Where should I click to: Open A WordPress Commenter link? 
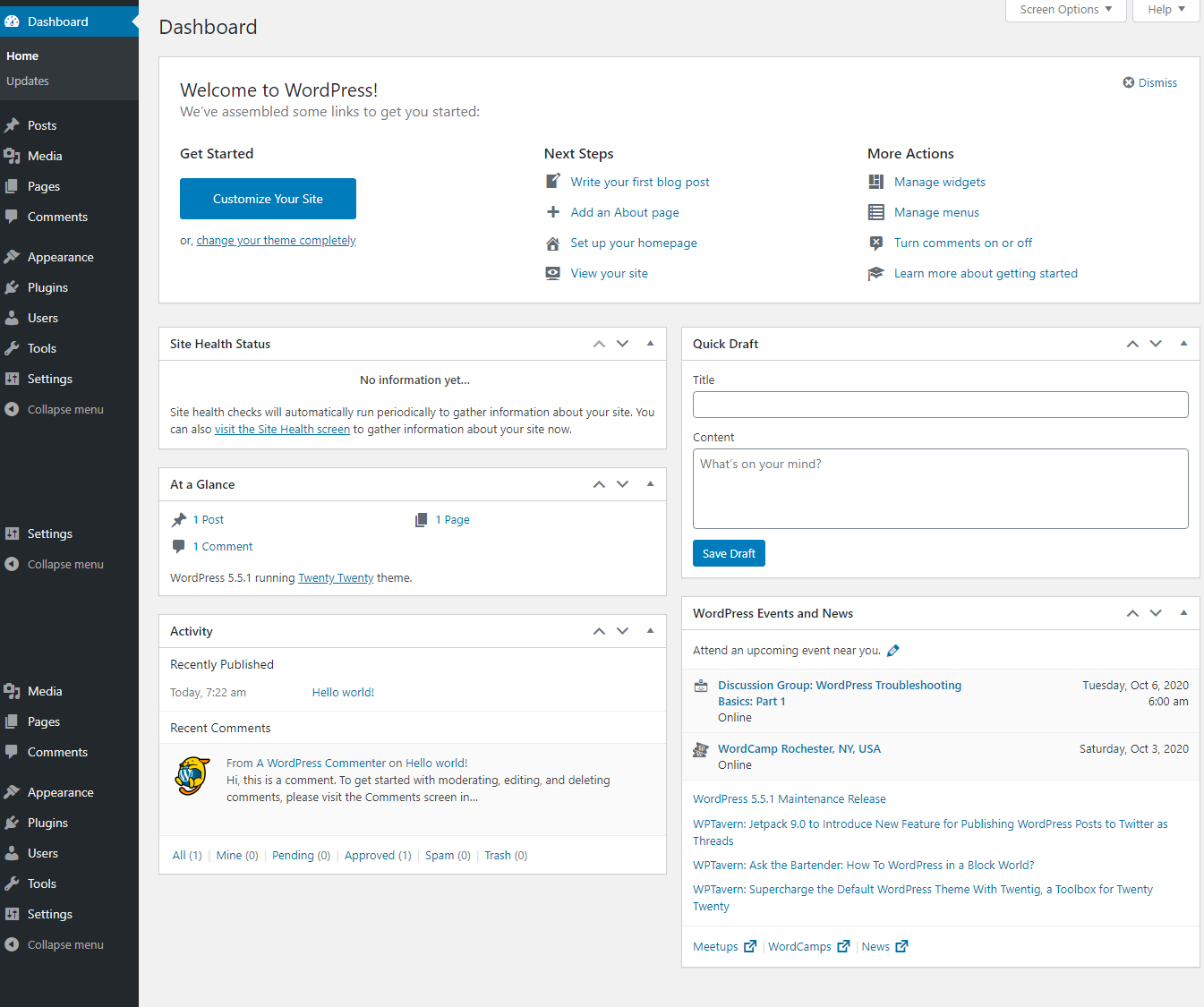(x=321, y=764)
